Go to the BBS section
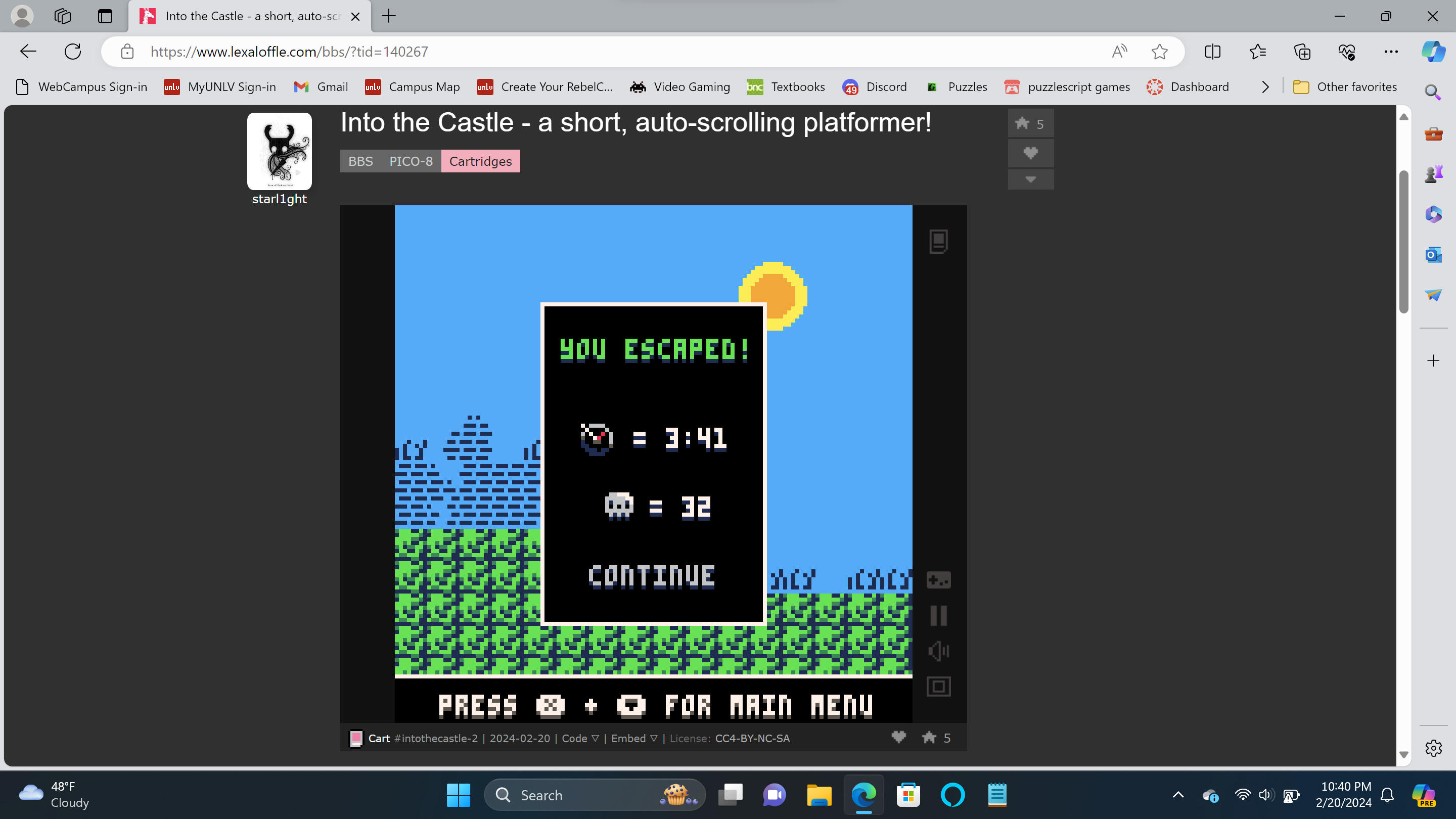This screenshot has width=1456, height=819. point(360,161)
